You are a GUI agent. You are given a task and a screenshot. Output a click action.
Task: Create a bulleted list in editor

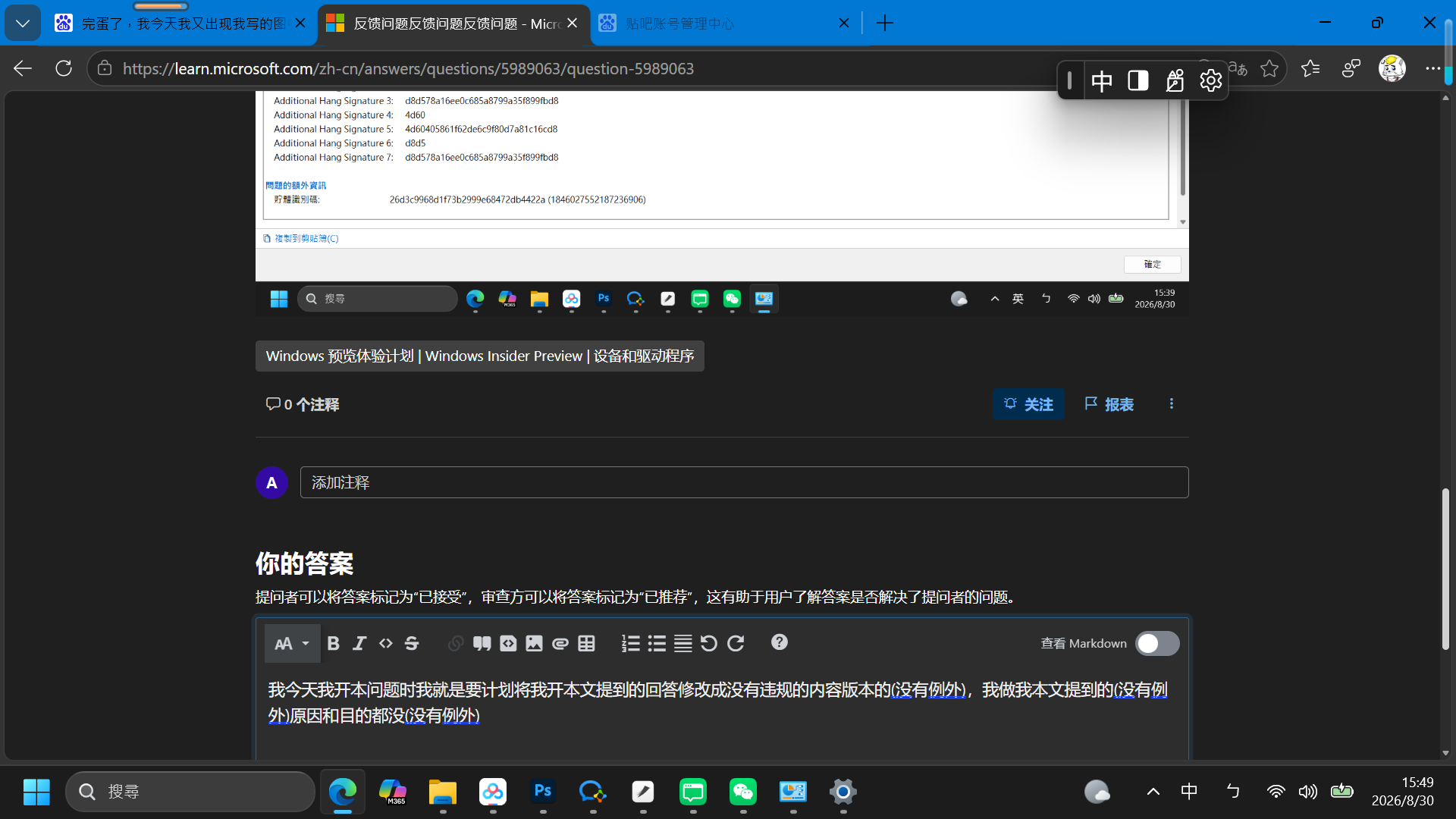[x=657, y=643]
